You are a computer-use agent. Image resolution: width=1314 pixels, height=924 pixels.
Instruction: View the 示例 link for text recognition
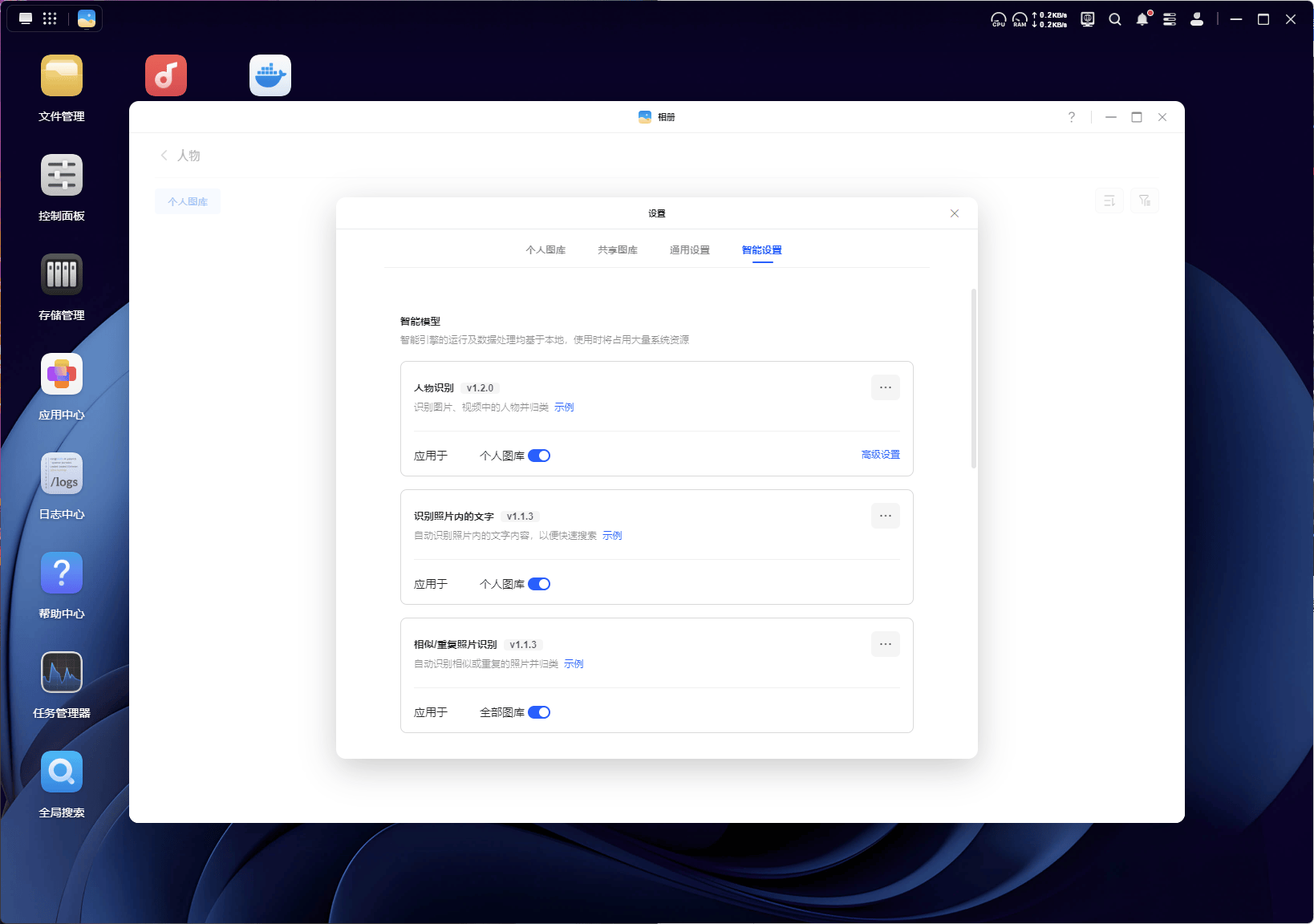(x=612, y=535)
